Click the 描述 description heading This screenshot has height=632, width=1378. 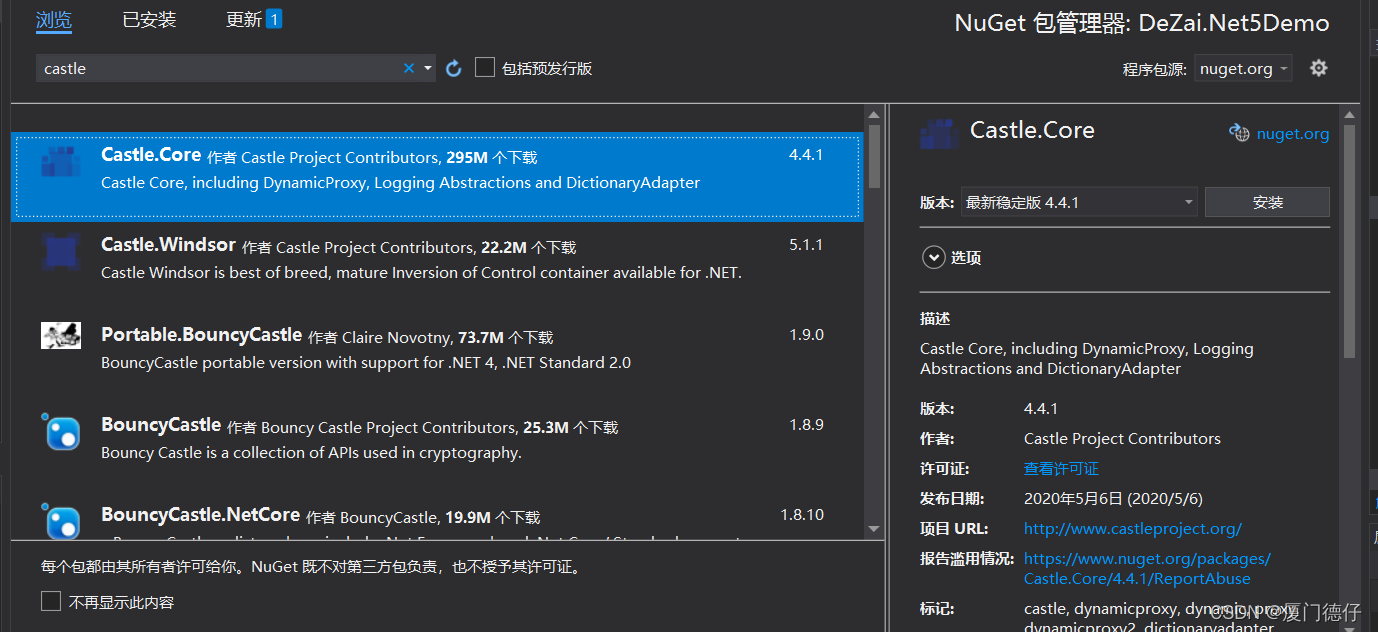pyautogui.click(x=935, y=318)
